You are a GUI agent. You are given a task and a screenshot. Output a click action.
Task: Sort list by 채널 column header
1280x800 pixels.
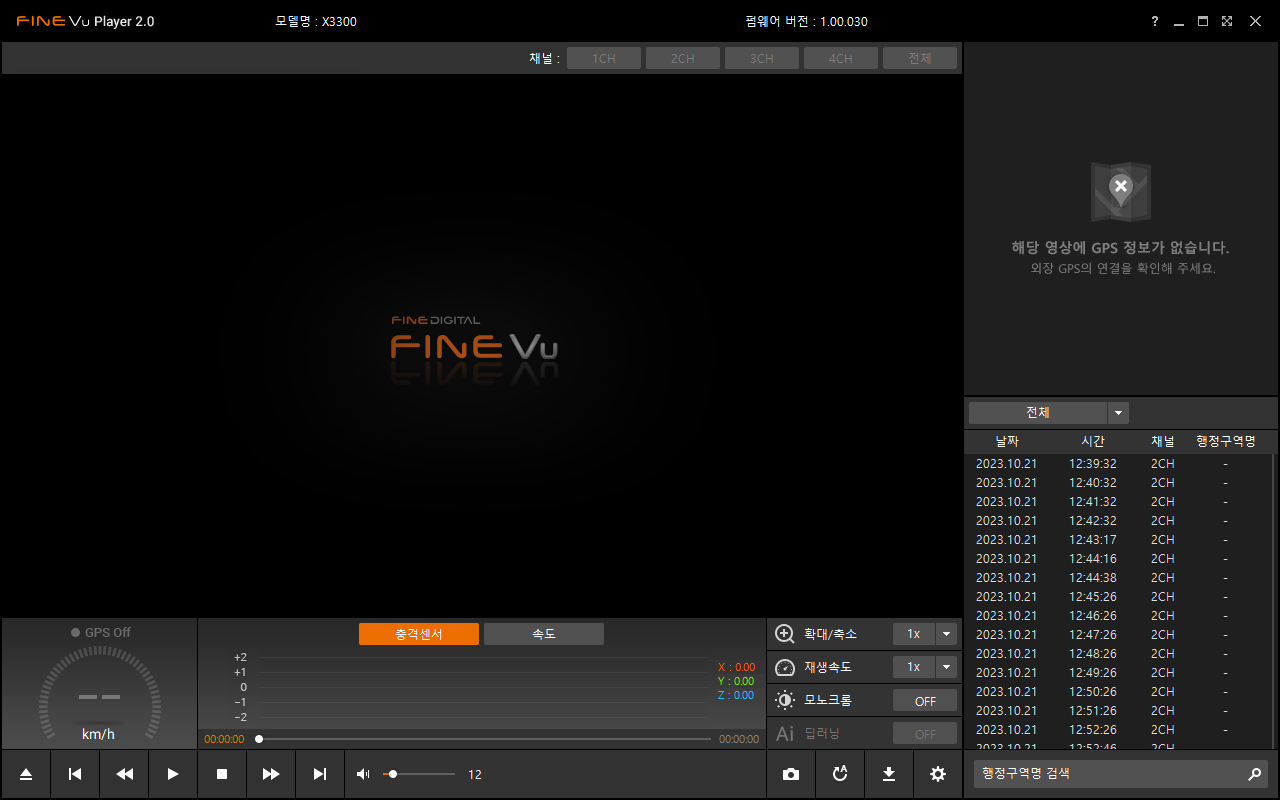tap(1163, 441)
